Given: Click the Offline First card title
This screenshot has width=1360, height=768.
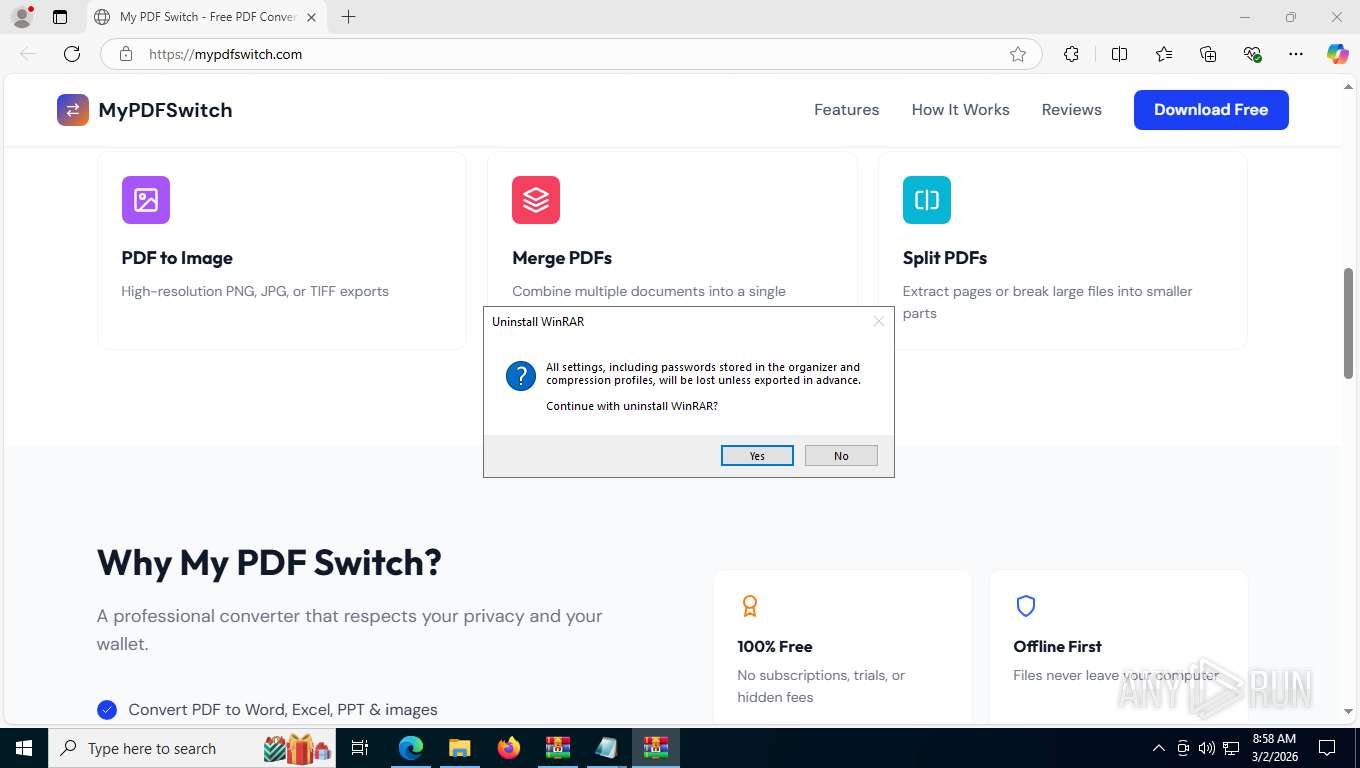Looking at the screenshot, I should point(1057,647).
